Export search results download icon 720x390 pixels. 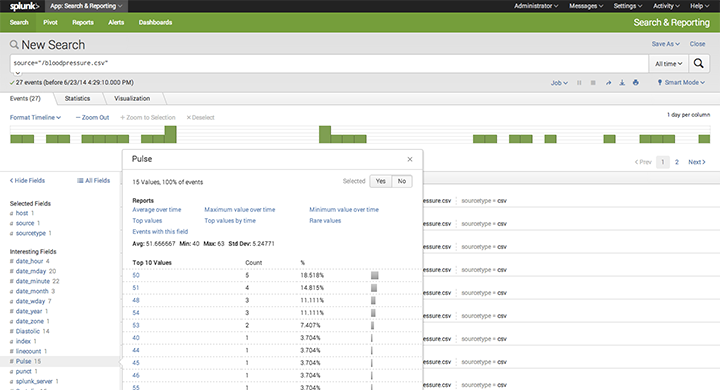[622, 83]
